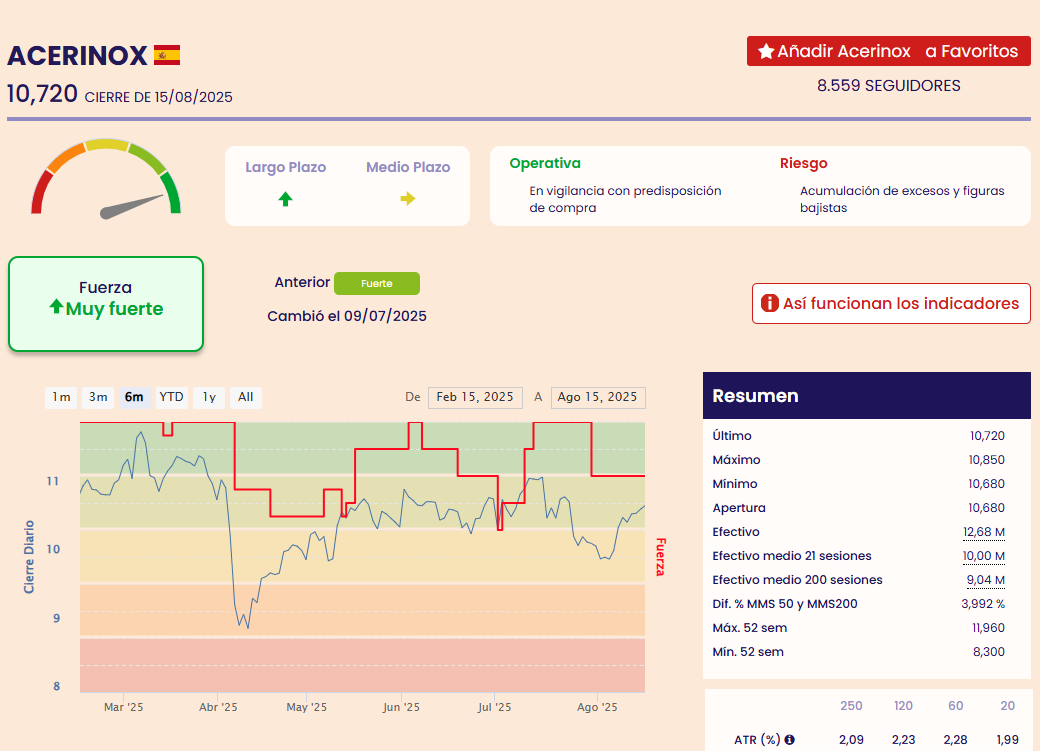Click the Último value 10,720 in Resumen
This screenshot has height=751, width=1040.
click(987, 436)
